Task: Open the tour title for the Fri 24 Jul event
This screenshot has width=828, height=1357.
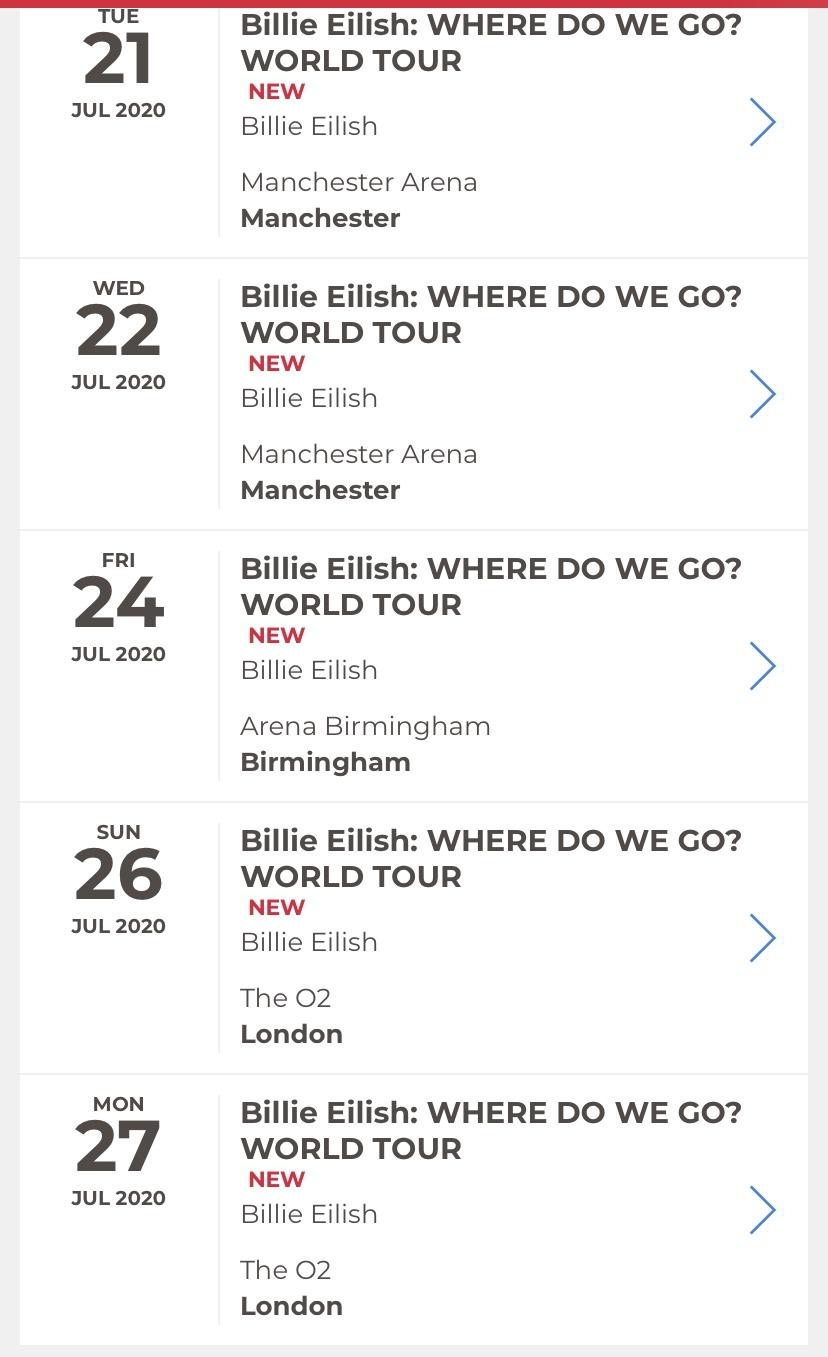Action: (x=491, y=586)
